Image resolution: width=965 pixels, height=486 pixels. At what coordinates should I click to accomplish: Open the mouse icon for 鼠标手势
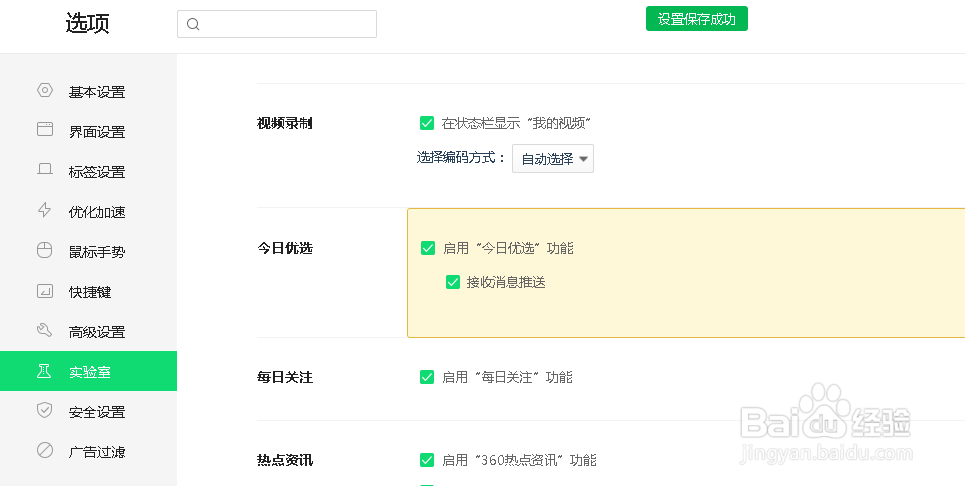(44, 250)
